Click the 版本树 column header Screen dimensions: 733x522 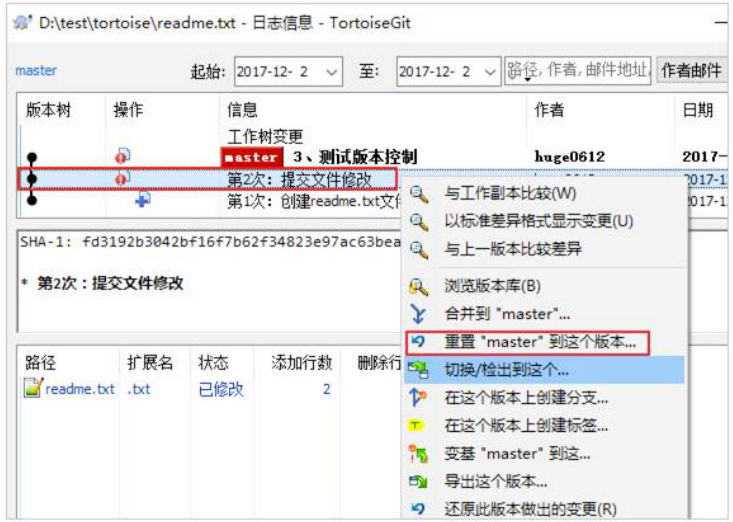click(x=48, y=110)
